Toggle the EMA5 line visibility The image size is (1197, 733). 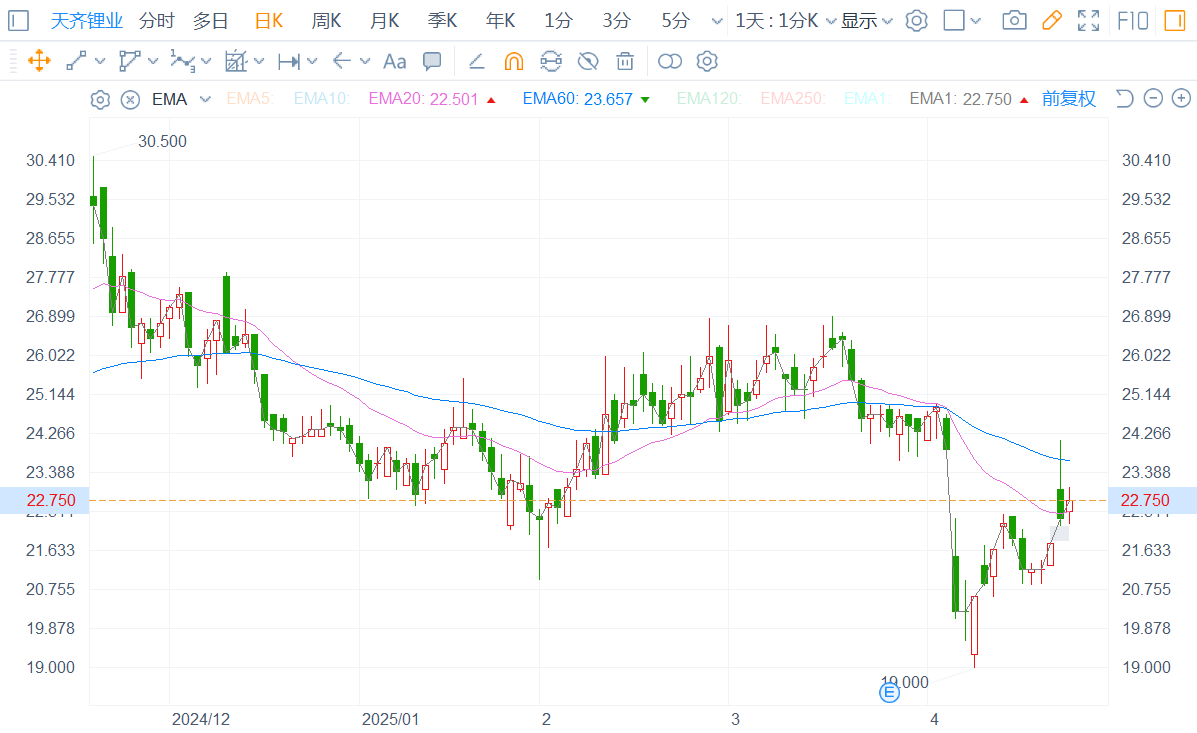coord(249,99)
